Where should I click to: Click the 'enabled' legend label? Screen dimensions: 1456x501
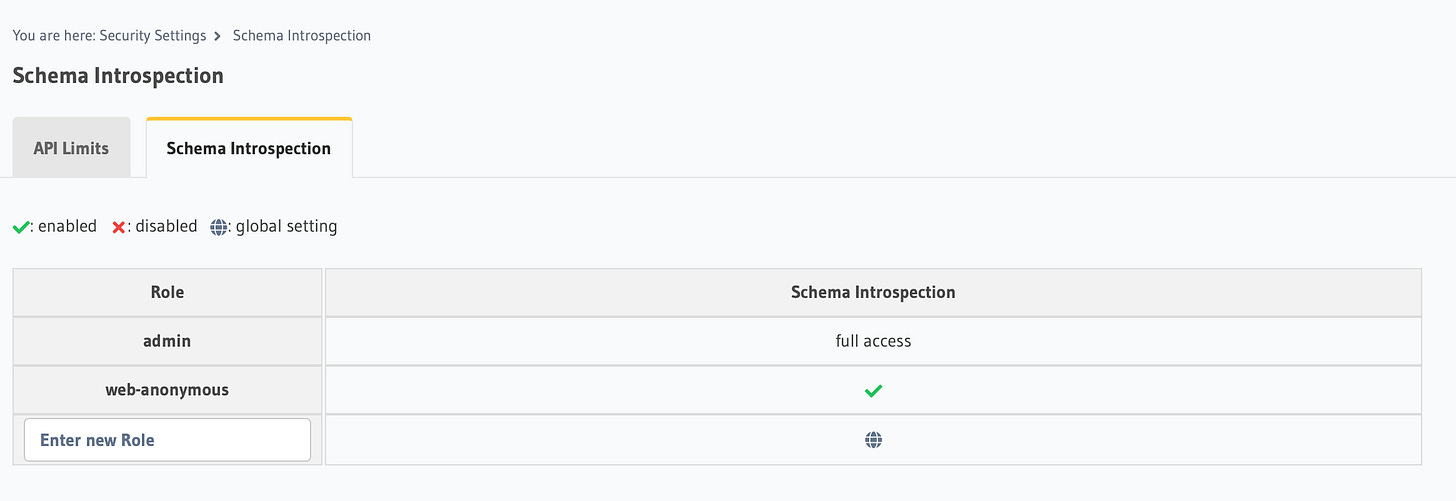(x=67, y=227)
